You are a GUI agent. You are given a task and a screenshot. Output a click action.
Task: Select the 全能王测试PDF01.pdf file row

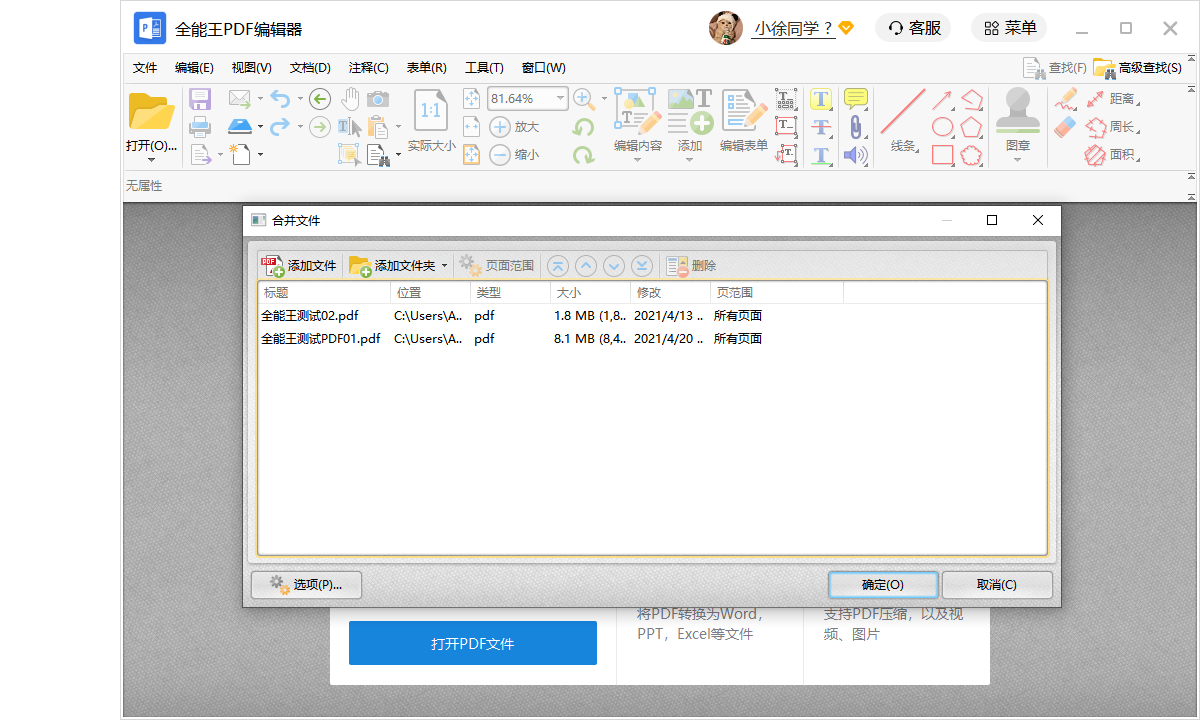pyautogui.click(x=321, y=339)
